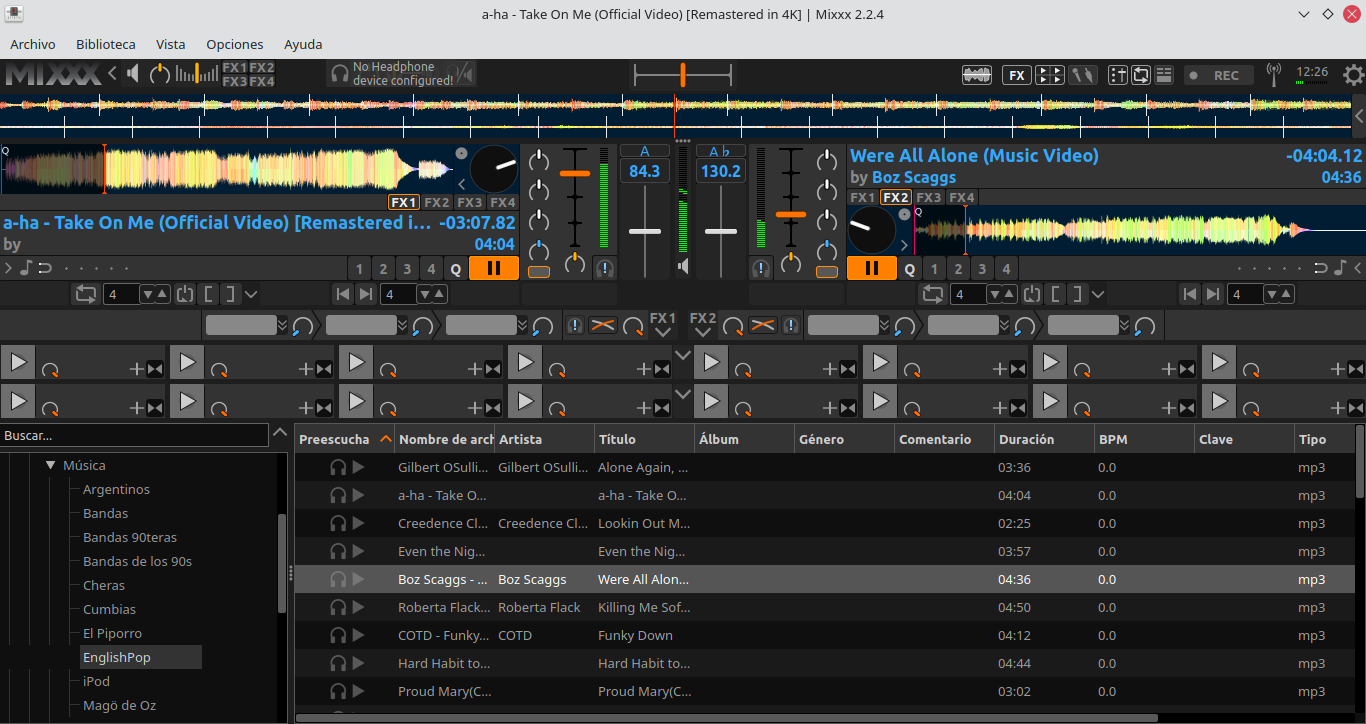1366x724 pixels.
Task: Open the Biblioteca menu
Action: pyautogui.click(x=105, y=44)
